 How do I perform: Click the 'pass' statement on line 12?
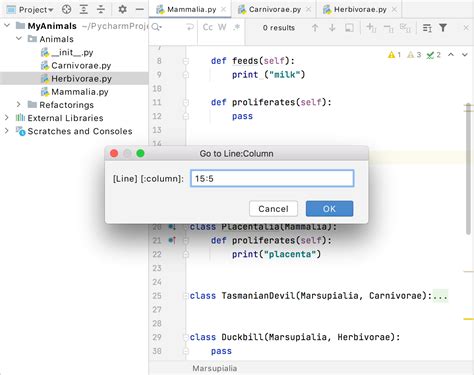coord(242,116)
